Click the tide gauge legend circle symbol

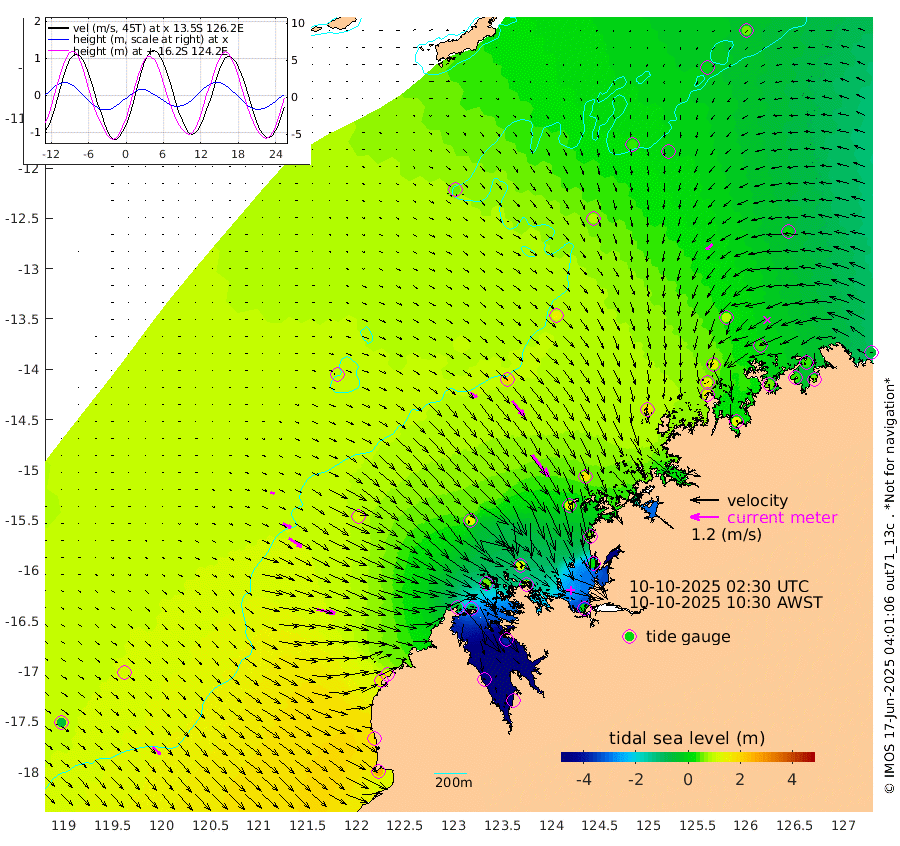(x=630, y=636)
